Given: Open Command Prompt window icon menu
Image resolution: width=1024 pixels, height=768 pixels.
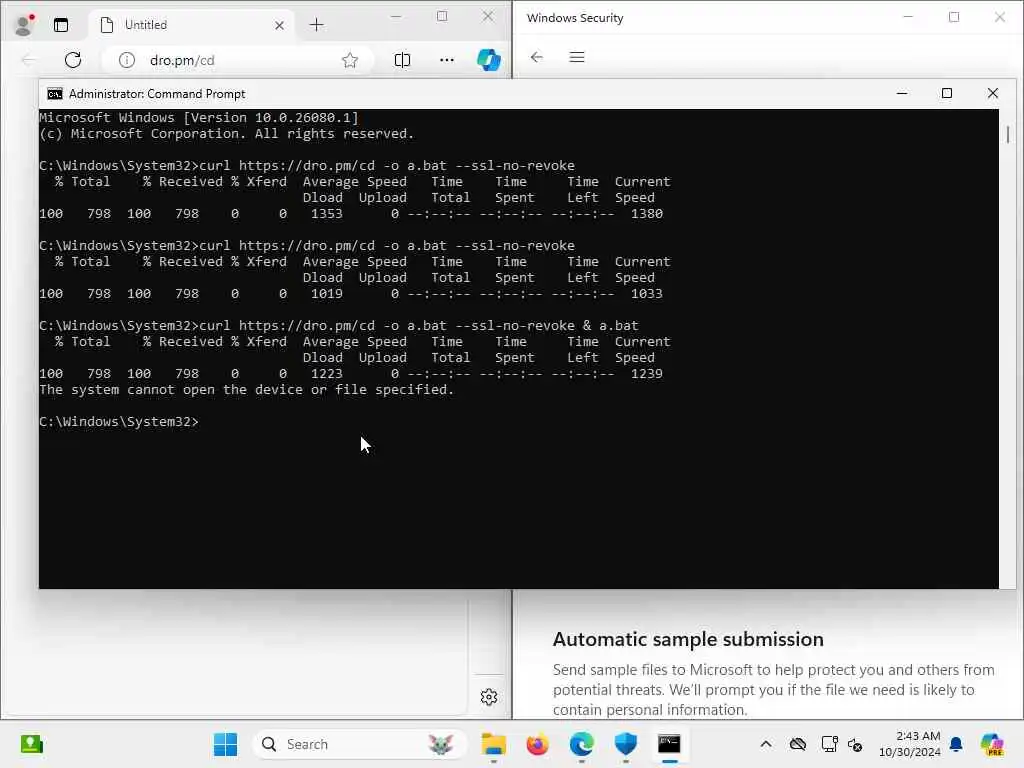Looking at the screenshot, I should (x=55, y=94).
